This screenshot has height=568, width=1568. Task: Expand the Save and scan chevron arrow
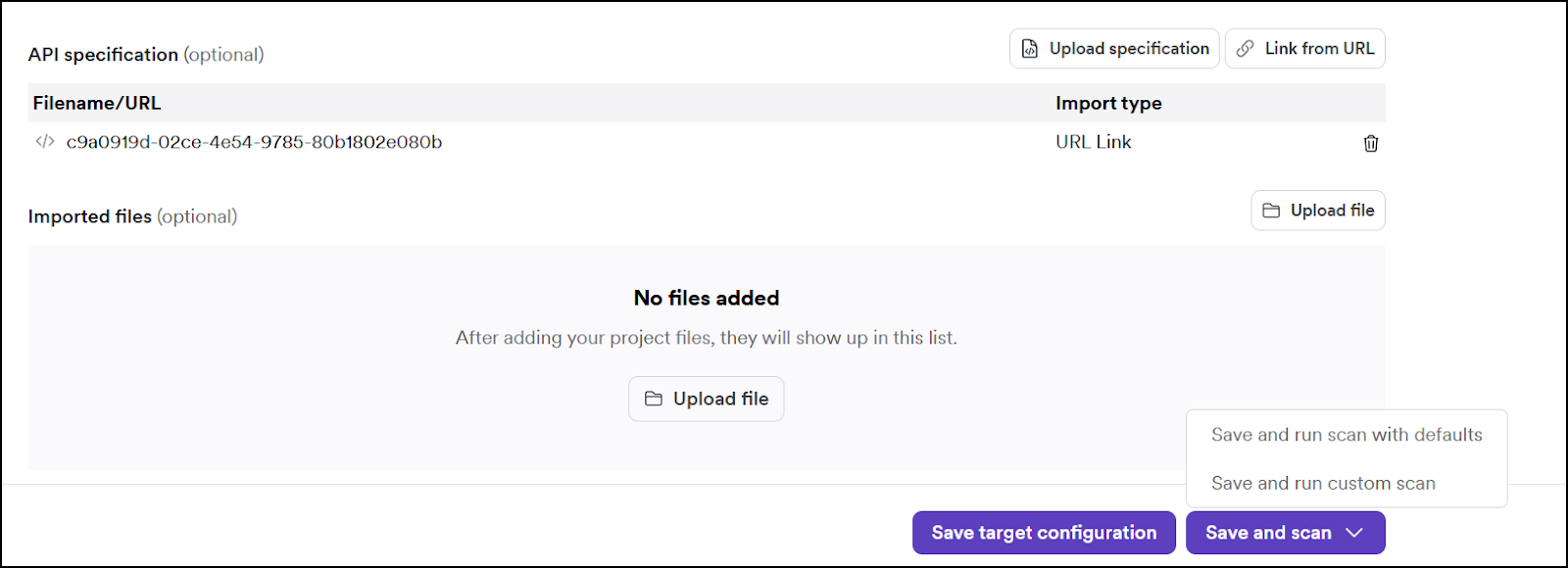pos(1354,533)
